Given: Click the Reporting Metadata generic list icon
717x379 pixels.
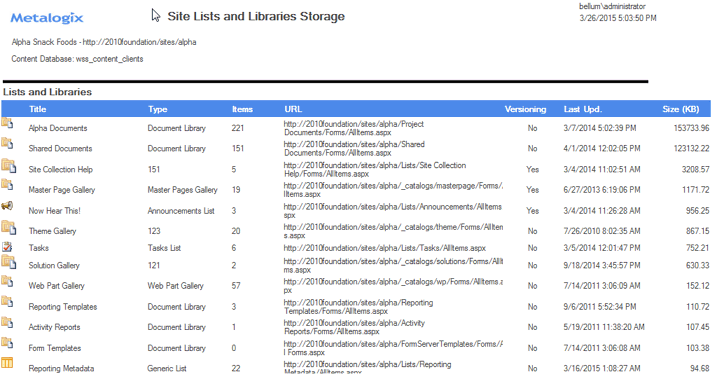Looking at the screenshot, I should (7, 363).
